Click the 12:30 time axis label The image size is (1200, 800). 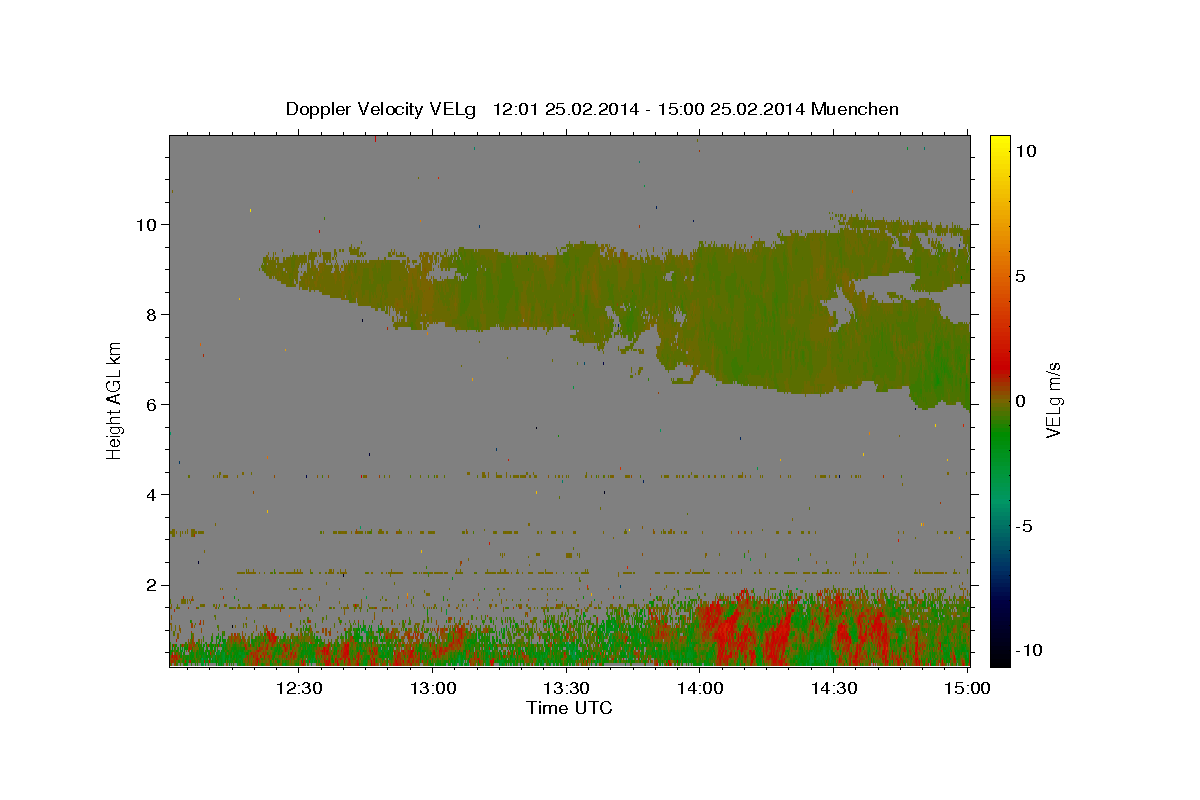[x=299, y=688]
